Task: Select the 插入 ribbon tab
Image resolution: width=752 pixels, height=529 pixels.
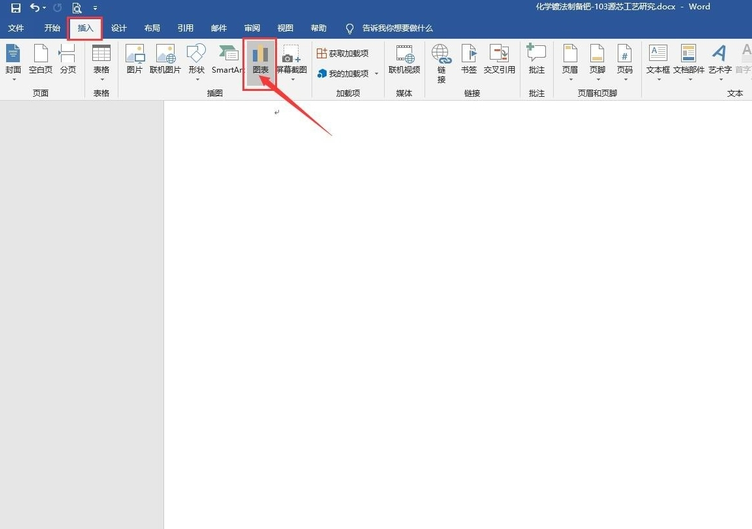Action: click(85, 28)
